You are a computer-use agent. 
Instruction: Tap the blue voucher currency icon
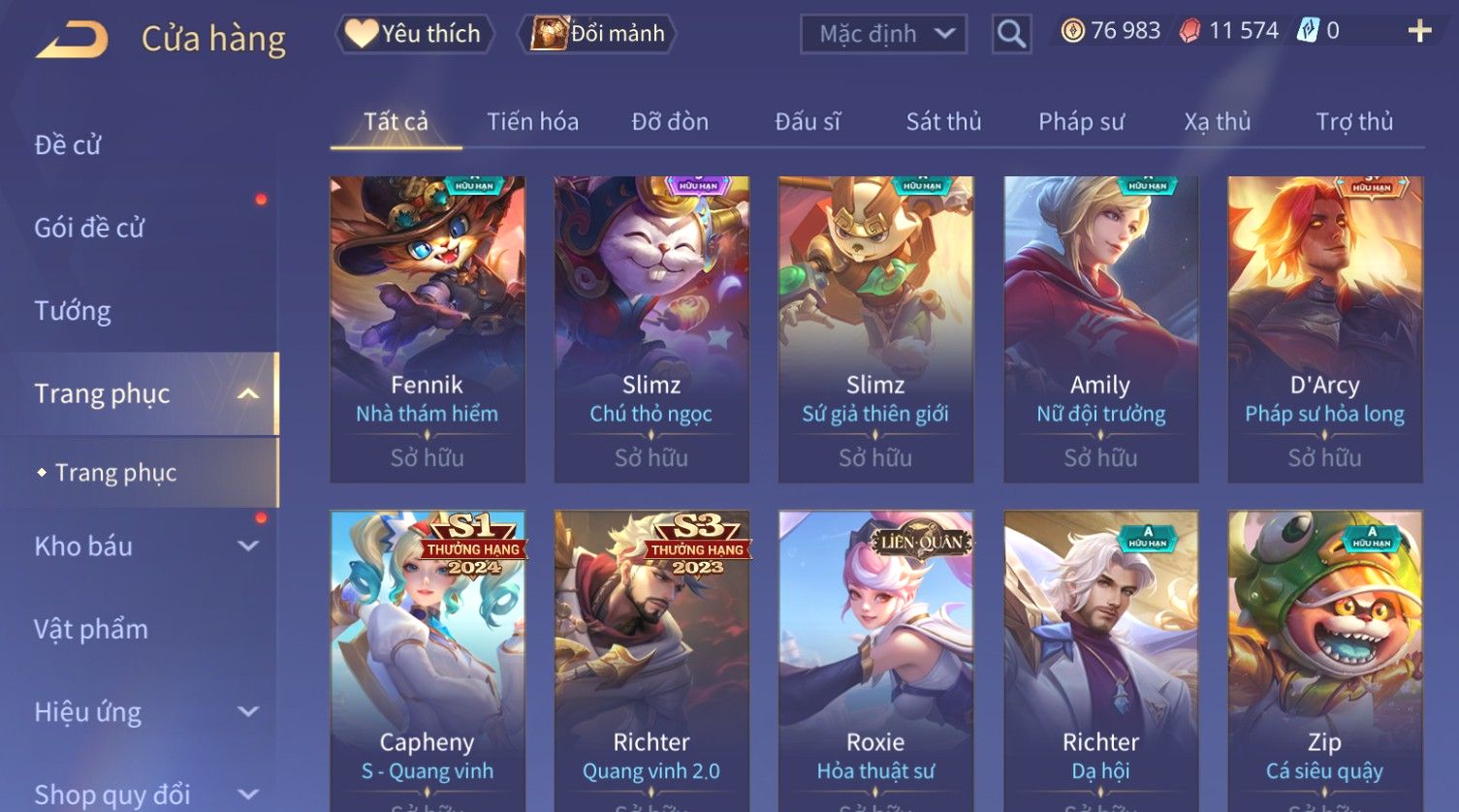(1308, 31)
